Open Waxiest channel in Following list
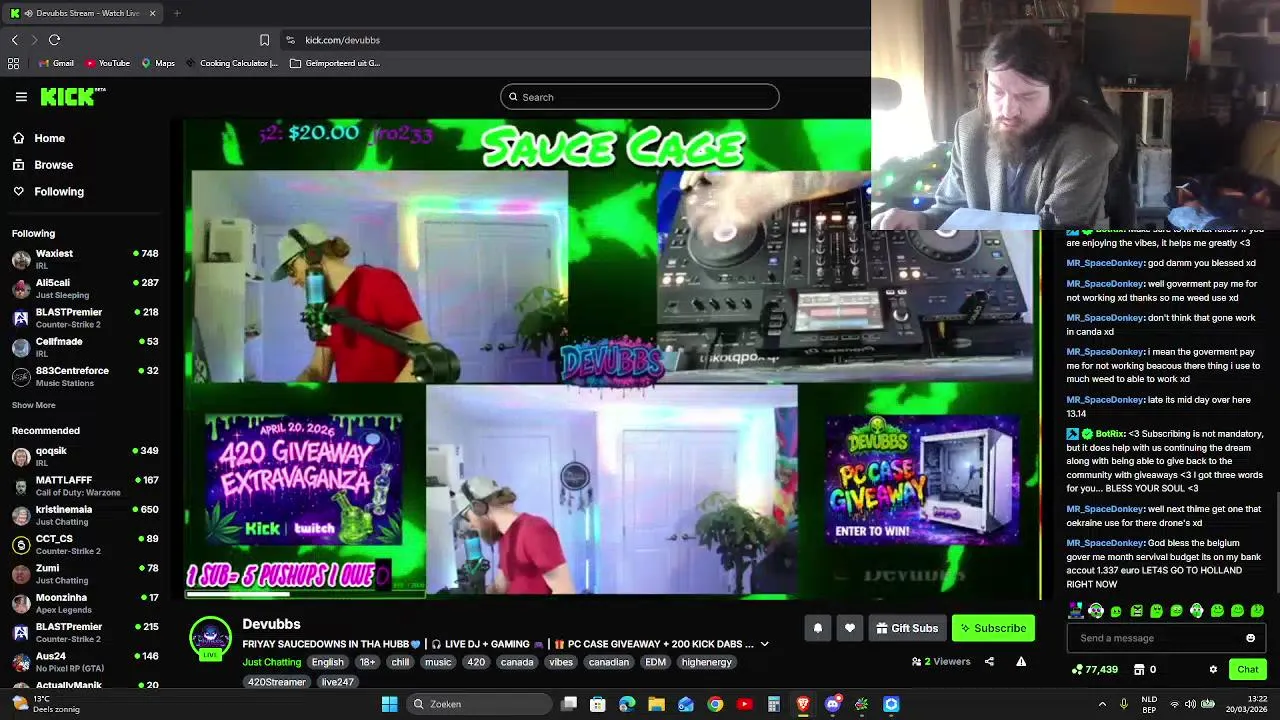This screenshot has width=1280, height=720. tap(85, 259)
